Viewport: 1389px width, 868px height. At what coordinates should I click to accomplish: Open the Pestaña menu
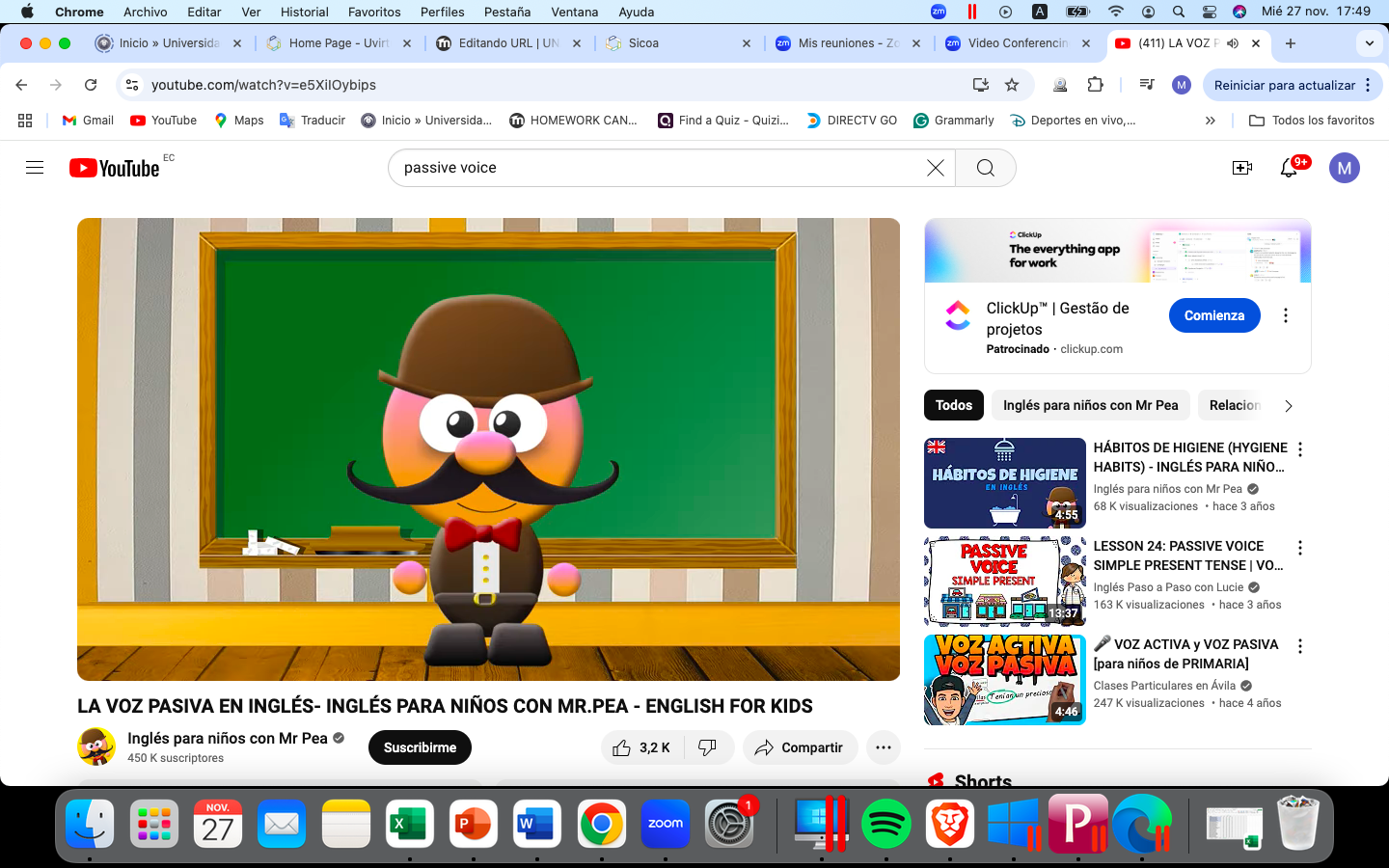click(x=507, y=12)
